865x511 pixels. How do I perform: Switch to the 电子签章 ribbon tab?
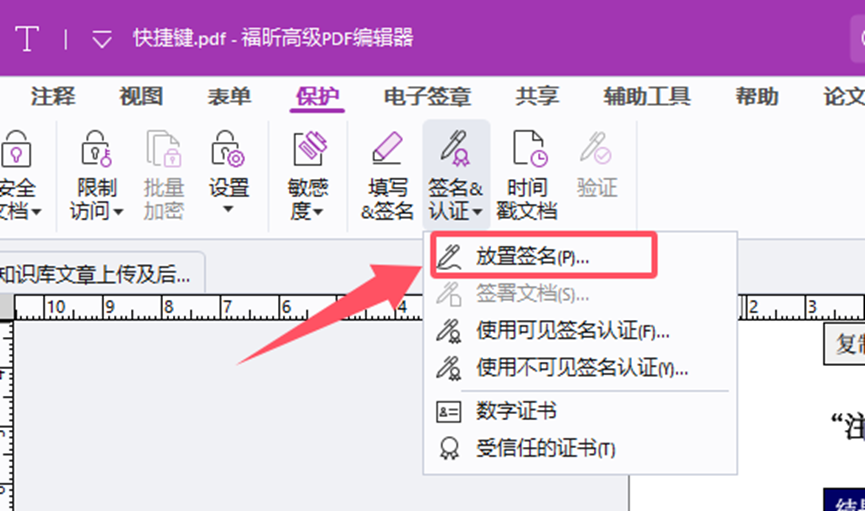click(427, 96)
